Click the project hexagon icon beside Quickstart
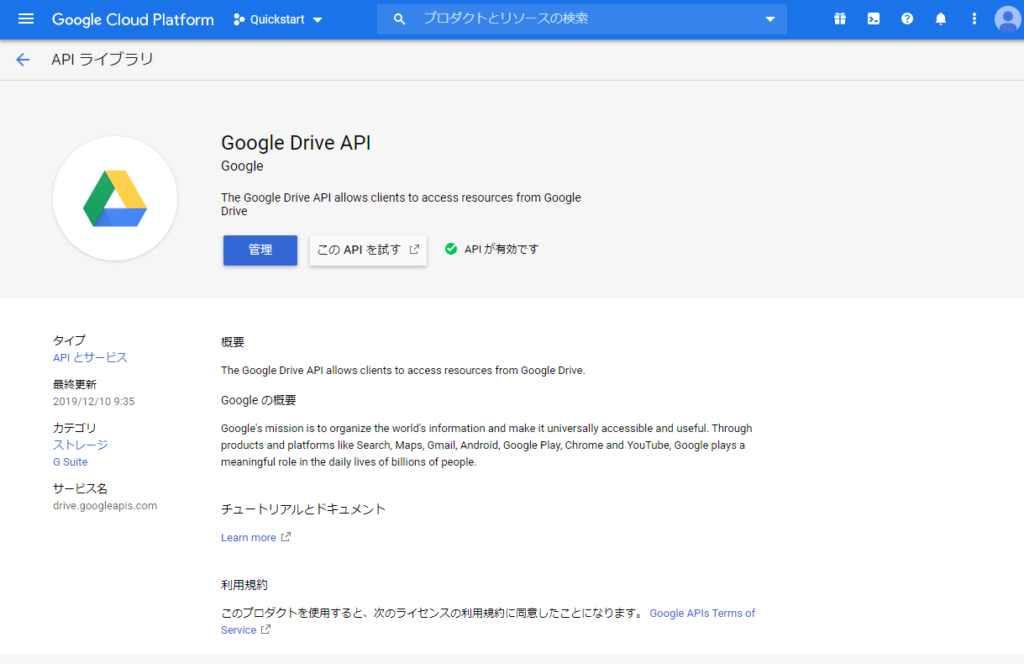The width and height of the screenshot is (1024, 664). tap(239, 20)
